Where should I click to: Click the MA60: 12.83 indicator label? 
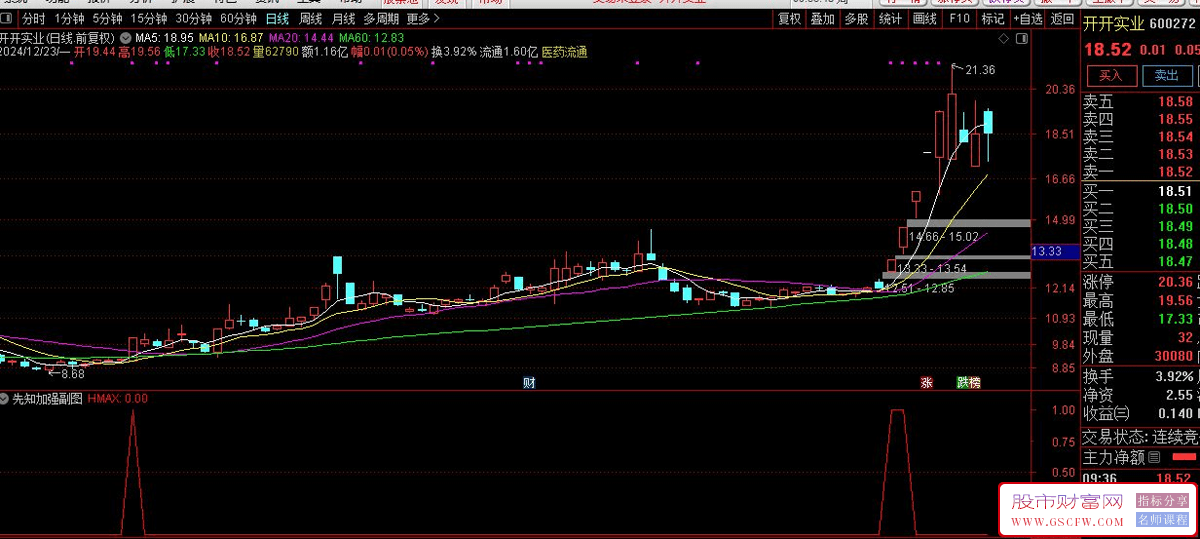[371, 38]
